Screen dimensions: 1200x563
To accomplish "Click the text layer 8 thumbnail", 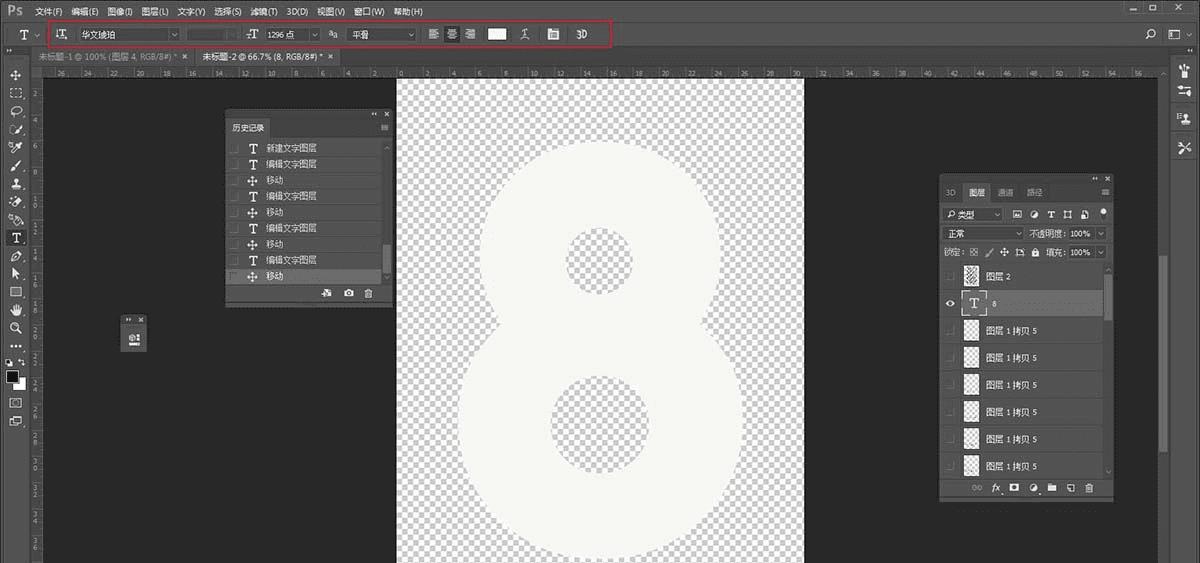I will coord(973,304).
